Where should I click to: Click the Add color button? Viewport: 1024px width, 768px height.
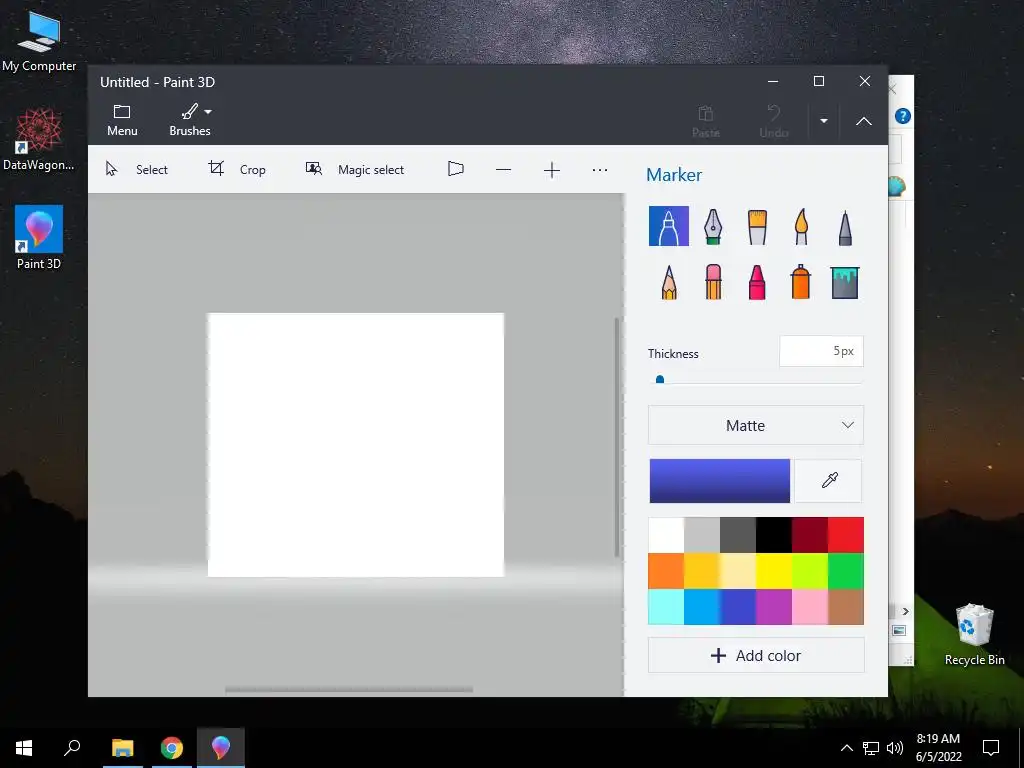click(x=756, y=656)
